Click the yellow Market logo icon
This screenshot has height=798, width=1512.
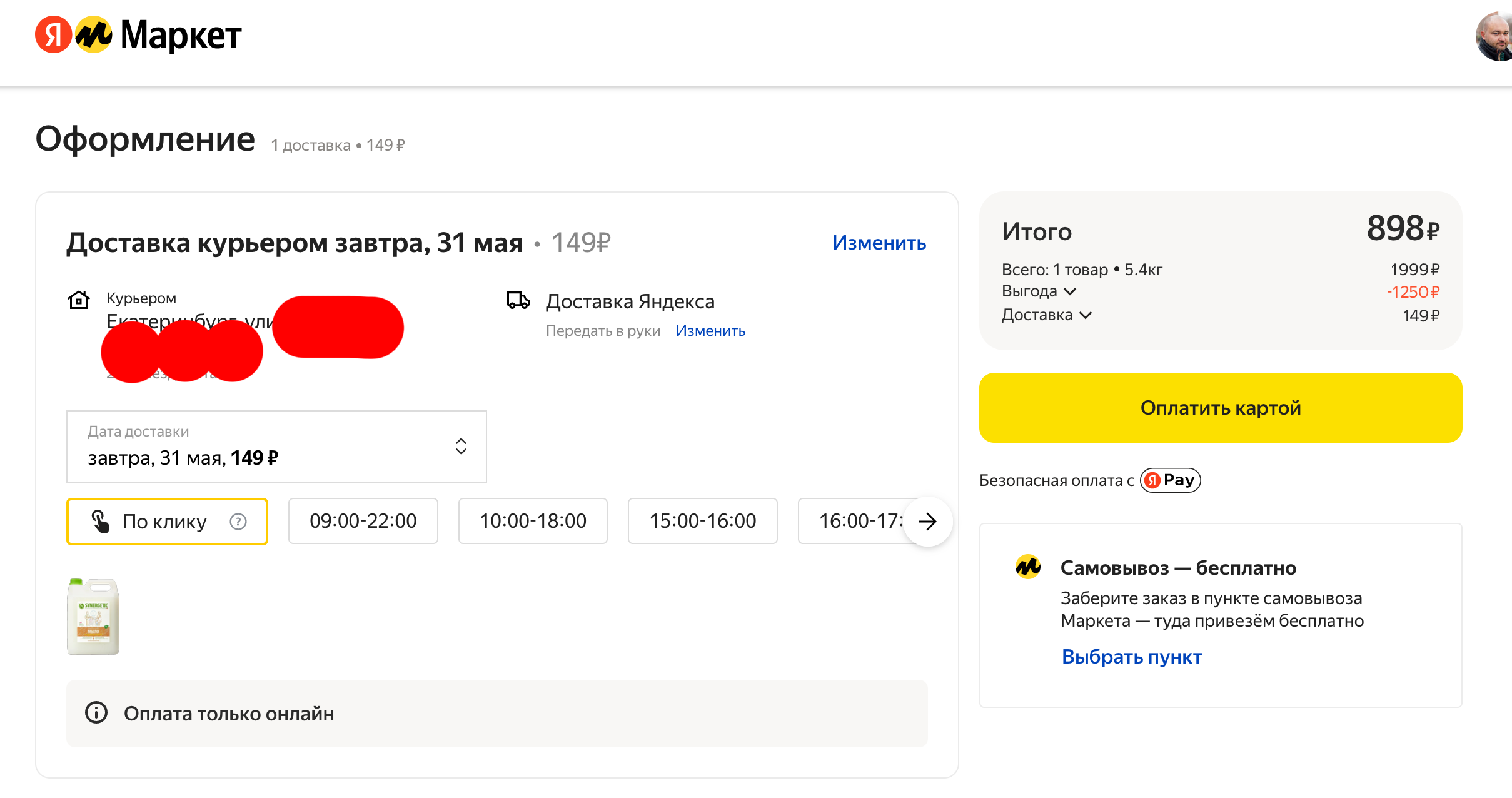point(94,35)
